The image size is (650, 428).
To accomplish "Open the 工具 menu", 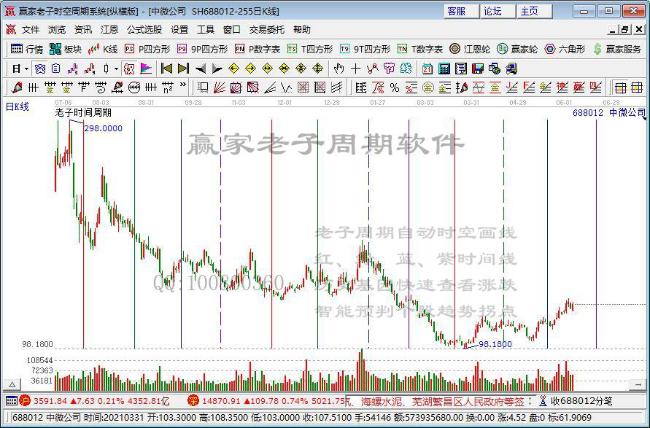I will (x=206, y=30).
